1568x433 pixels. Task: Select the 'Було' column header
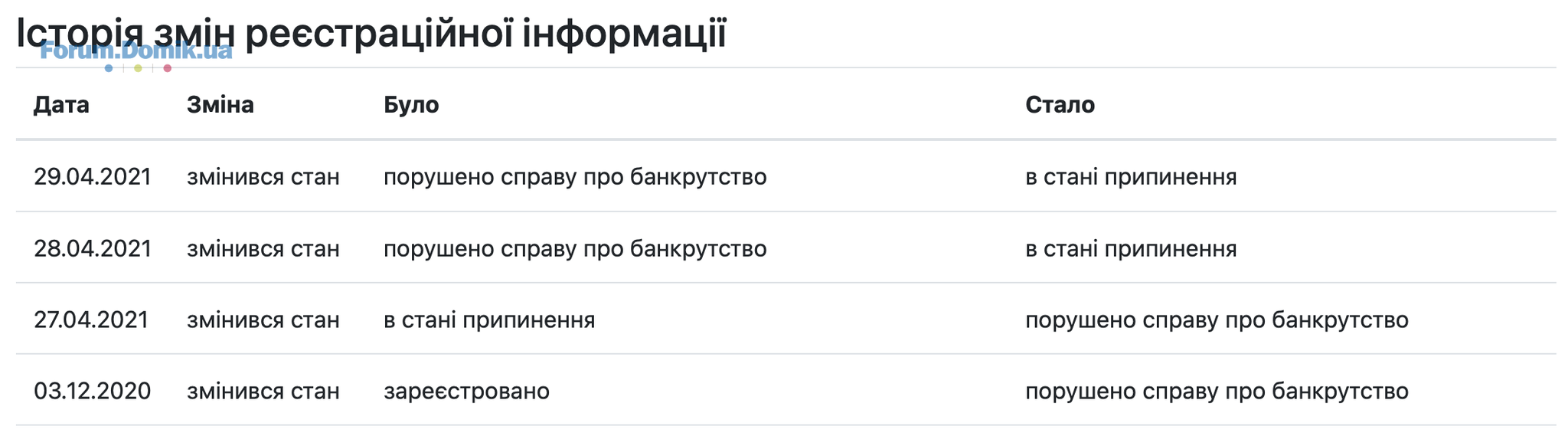click(411, 105)
